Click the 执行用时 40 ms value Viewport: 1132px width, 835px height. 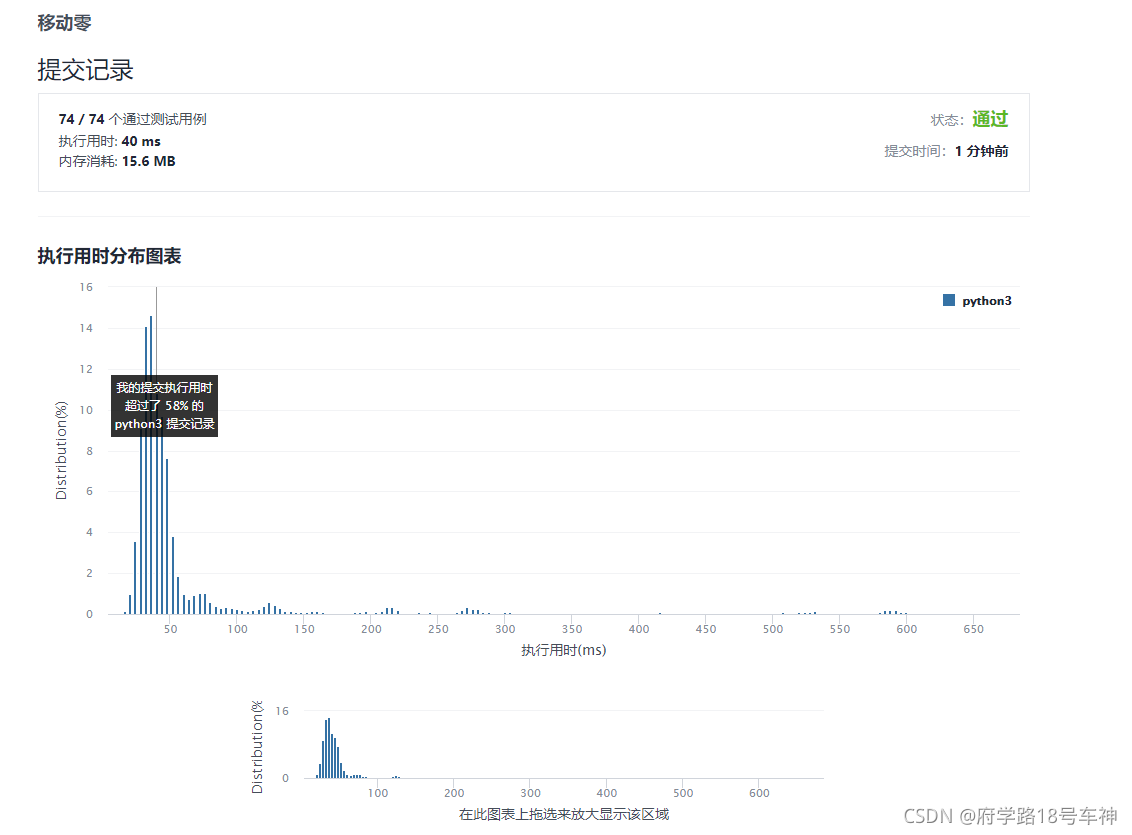[x=141, y=141]
